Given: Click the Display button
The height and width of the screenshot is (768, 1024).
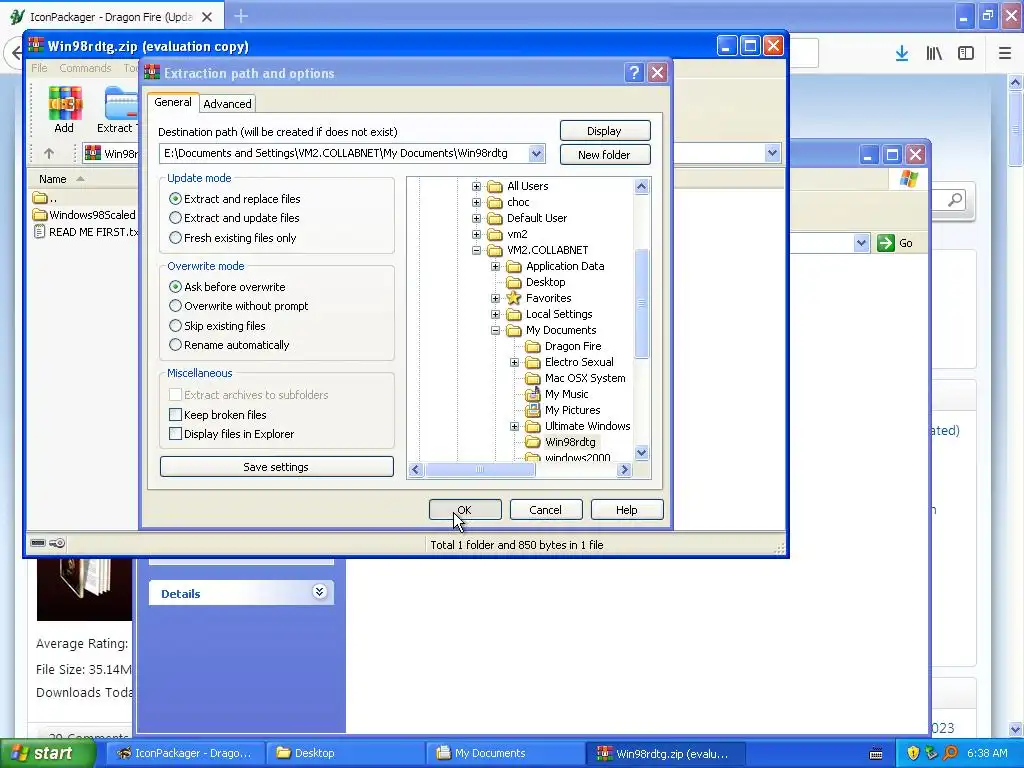Looking at the screenshot, I should click(x=605, y=131).
